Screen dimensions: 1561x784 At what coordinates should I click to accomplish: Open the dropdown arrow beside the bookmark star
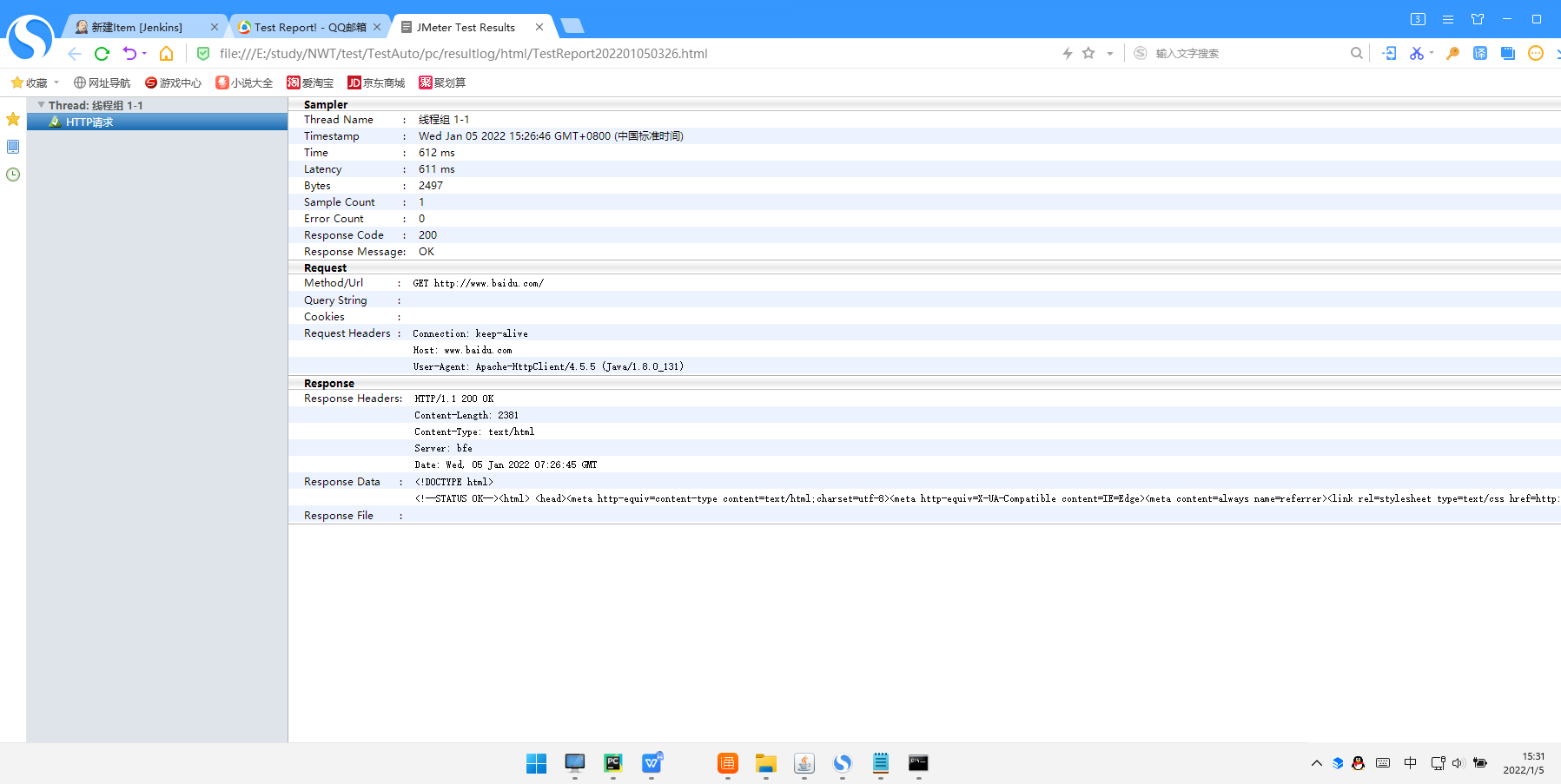point(1110,54)
